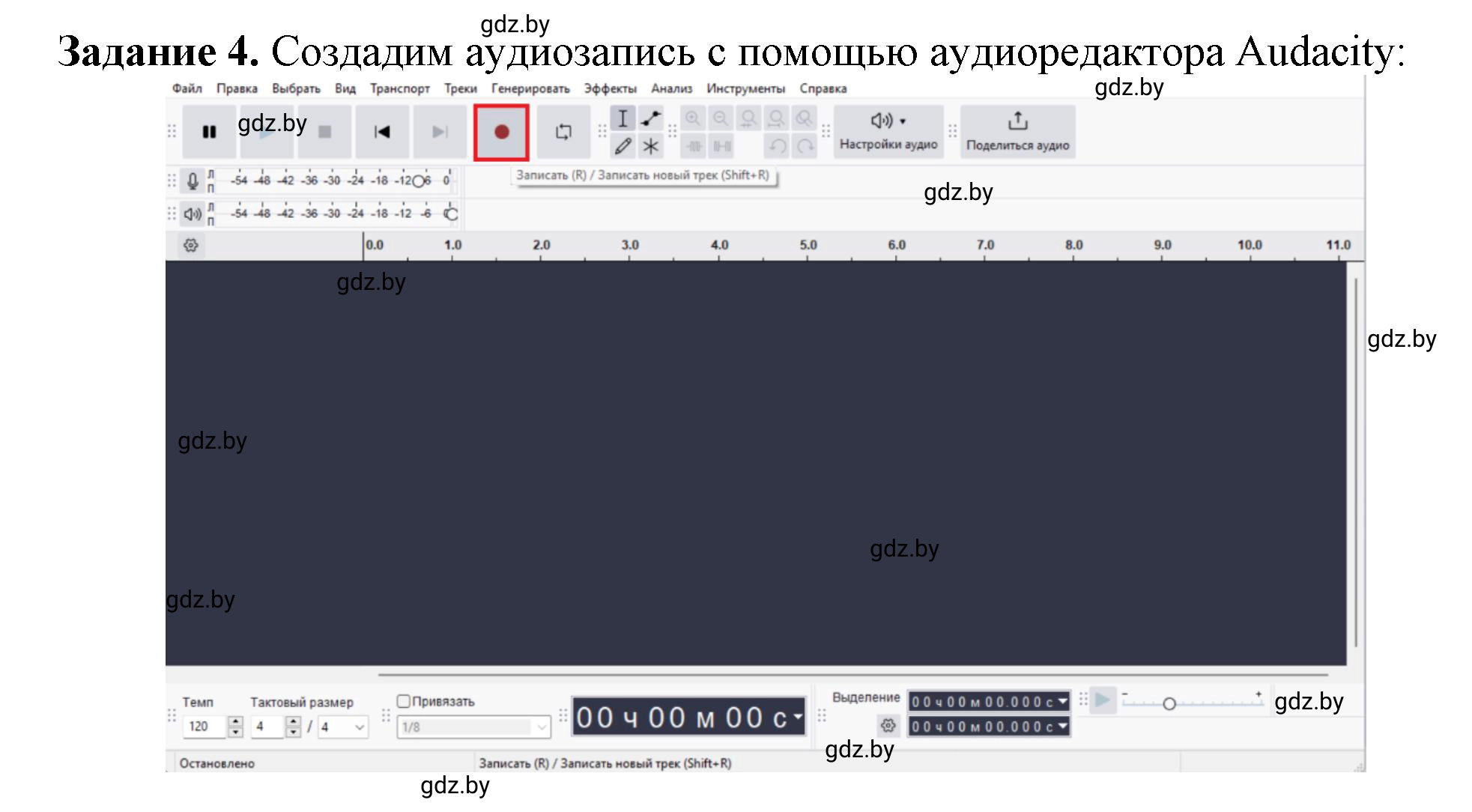1472x812 pixels.
Task: Open the Анализ menu
Action: [671, 88]
